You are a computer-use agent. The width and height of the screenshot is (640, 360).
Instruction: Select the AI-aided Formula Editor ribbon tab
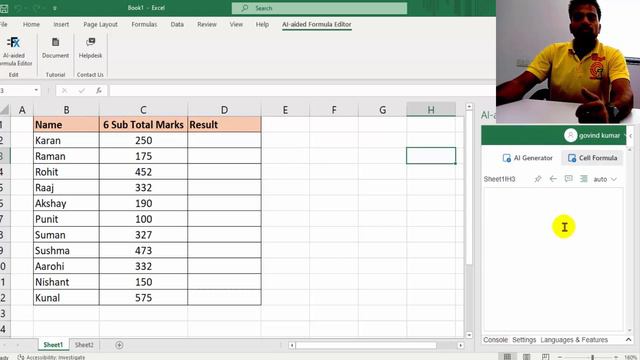pos(317,24)
